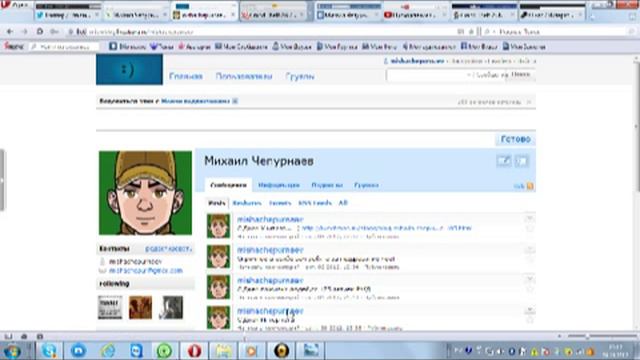Click the Yandex search field on the bookmarks bar
This screenshot has height=360, width=640.
(65, 47)
